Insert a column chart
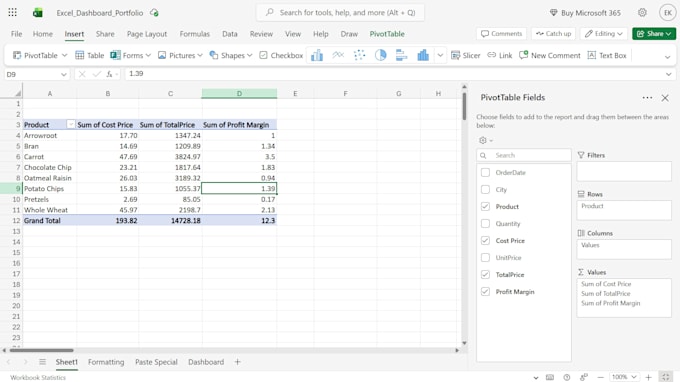Image resolution: width=680 pixels, height=382 pixels. coord(317,55)
